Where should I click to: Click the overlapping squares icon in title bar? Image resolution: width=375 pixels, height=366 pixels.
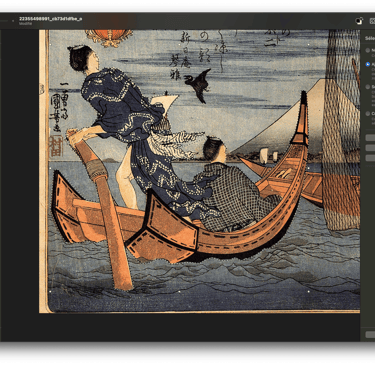359,21
